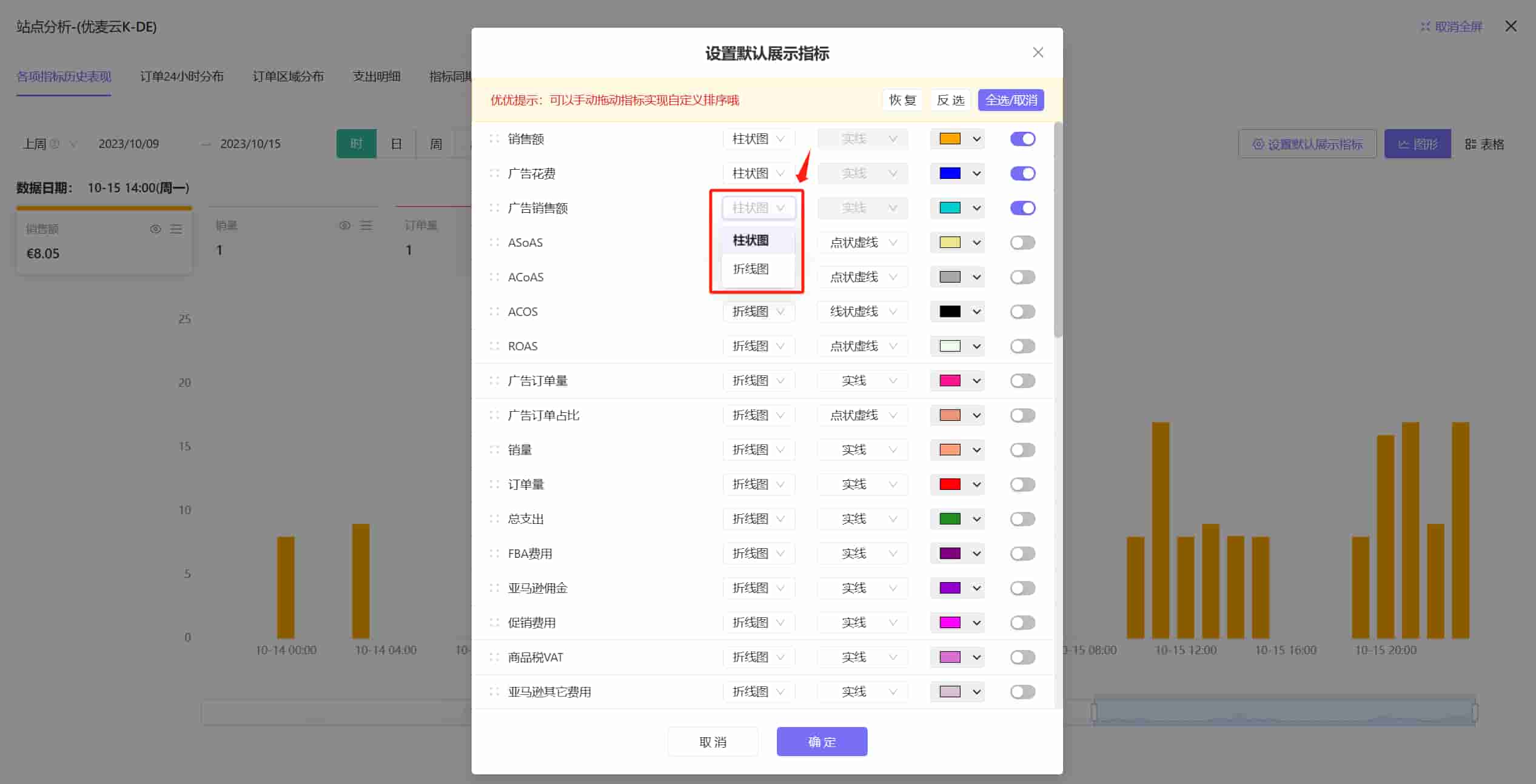Screen dimensions: 1536x784
Task: Switch to 图形 chart view
Action: coord(1417,144)
